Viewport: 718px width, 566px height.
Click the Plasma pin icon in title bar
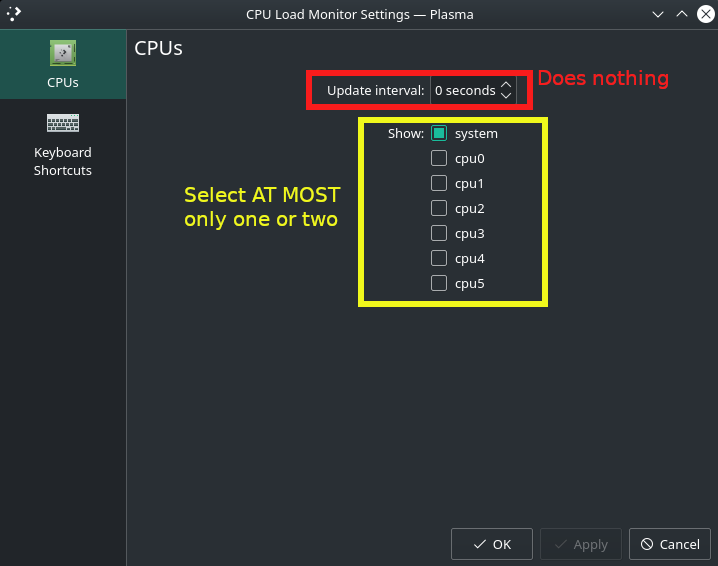click(14, 14)
